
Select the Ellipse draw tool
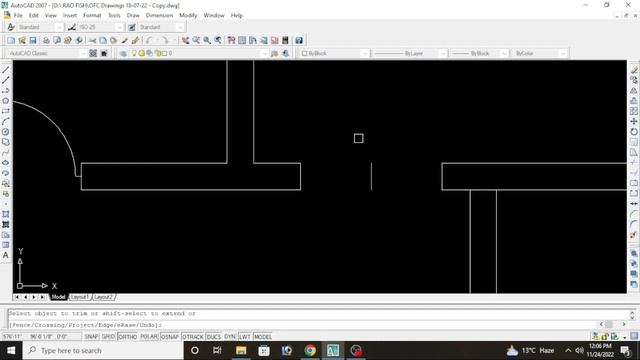point(6,162)
